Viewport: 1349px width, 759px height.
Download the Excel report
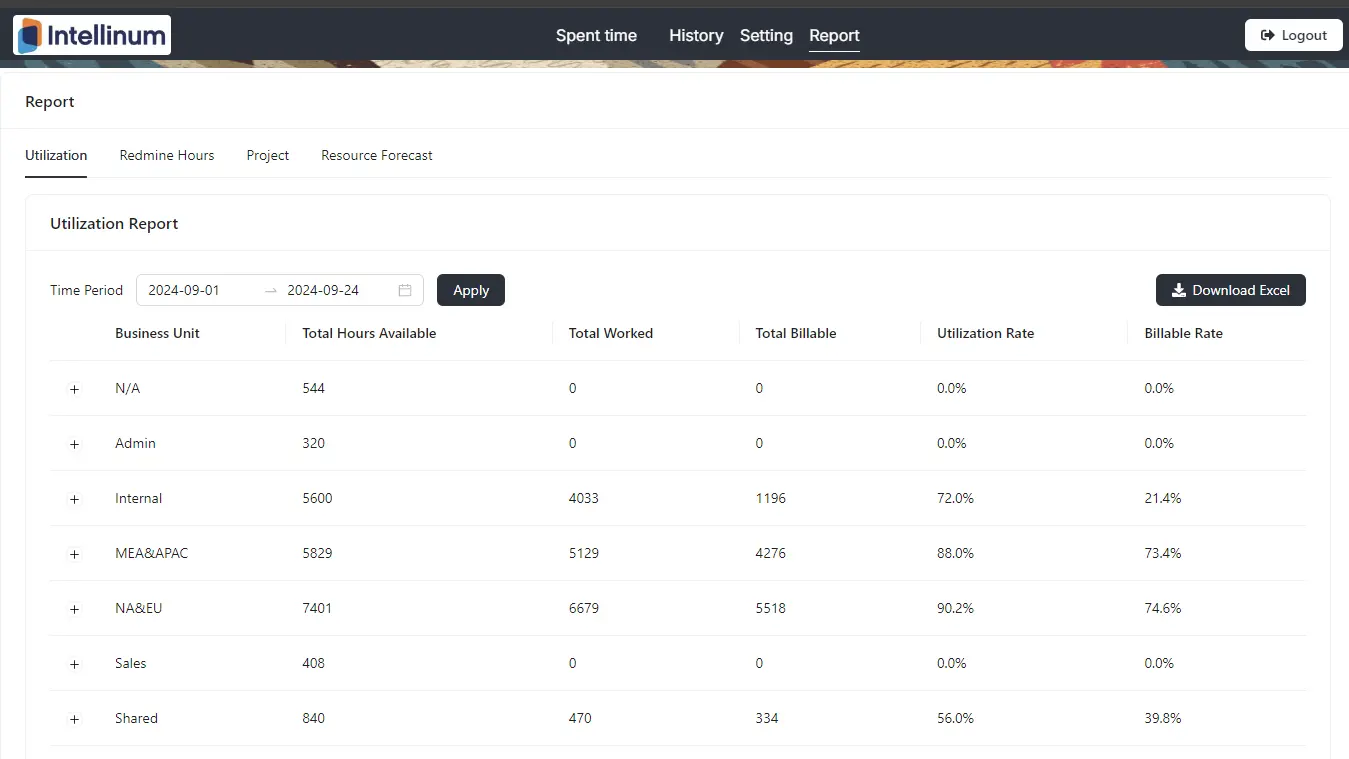click(x=1230, y=290)
